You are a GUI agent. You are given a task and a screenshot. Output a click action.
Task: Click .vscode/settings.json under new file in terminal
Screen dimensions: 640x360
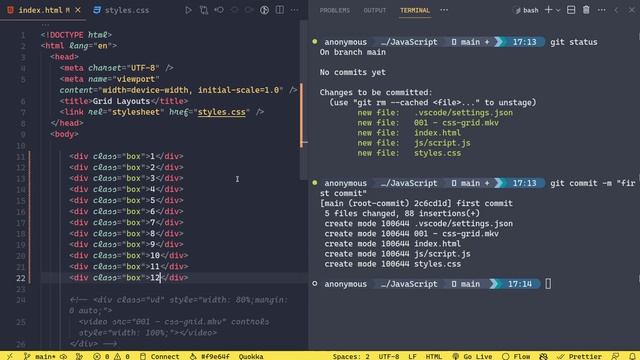463,113
